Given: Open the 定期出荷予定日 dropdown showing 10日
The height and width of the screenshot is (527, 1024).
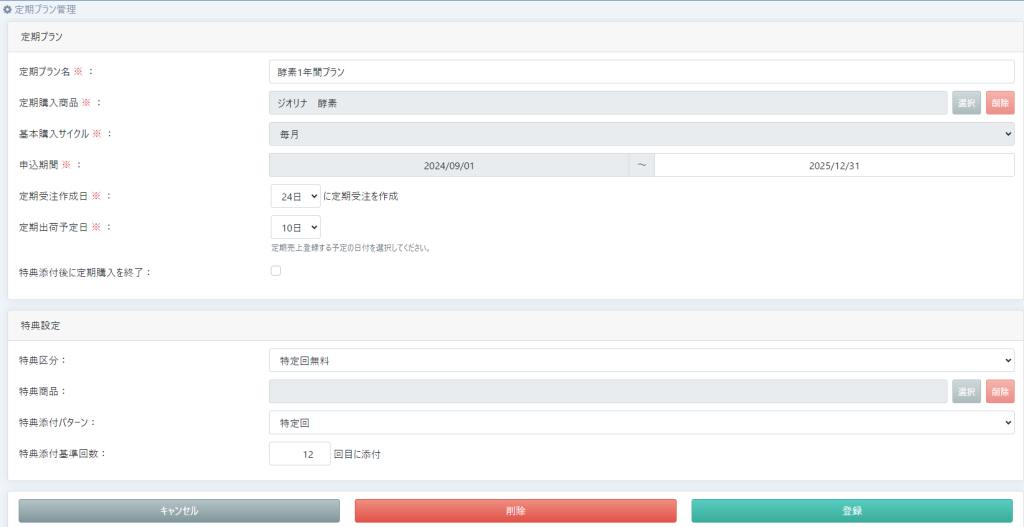Looking at the screenshot, I should 295,227.
